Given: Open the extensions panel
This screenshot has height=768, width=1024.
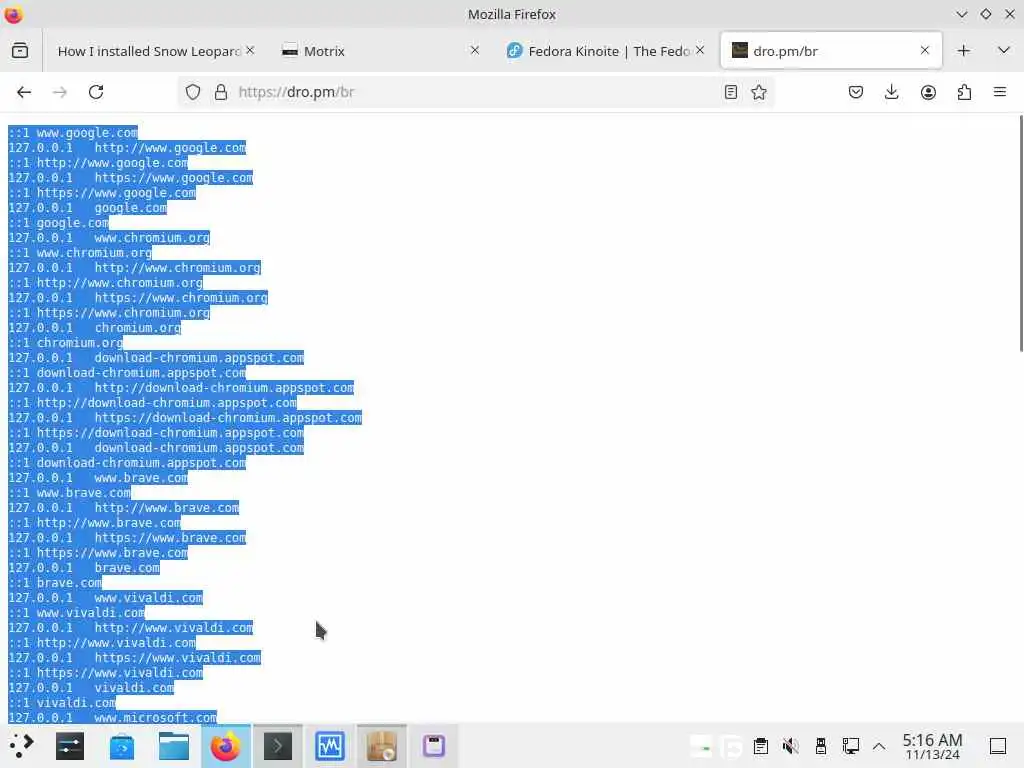Looking at the screenshot, I should [x=964, y=92].
